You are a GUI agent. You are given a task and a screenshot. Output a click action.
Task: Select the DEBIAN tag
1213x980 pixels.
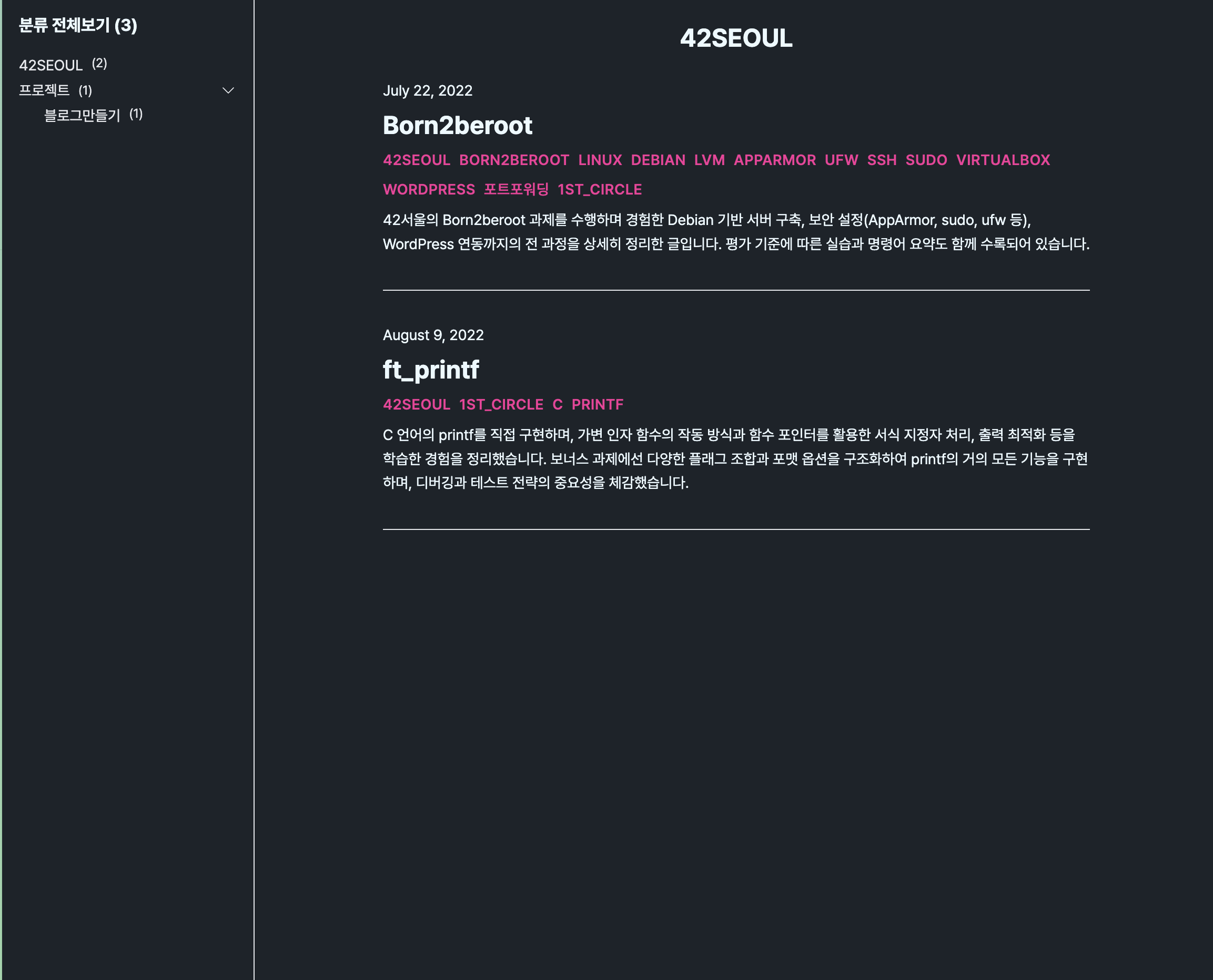coord(658,160)
